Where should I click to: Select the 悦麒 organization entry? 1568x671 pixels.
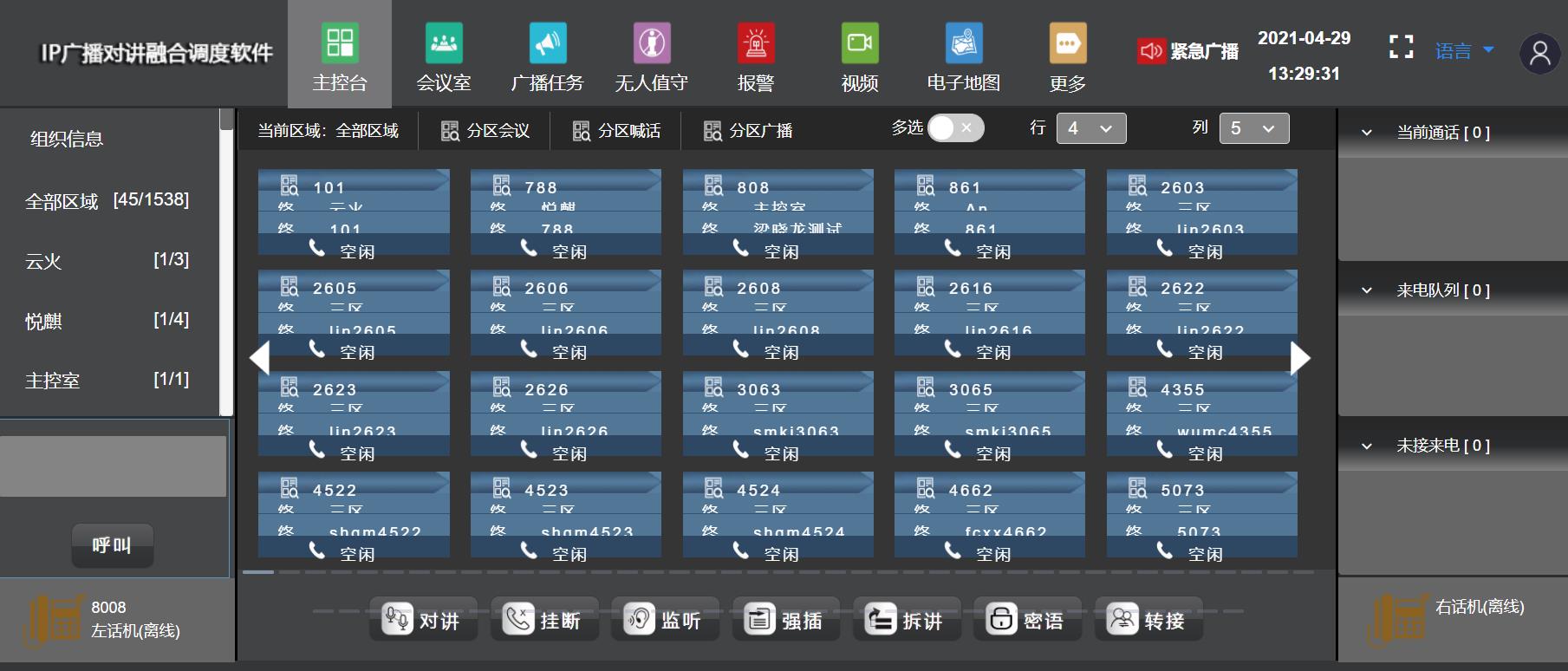107,321
